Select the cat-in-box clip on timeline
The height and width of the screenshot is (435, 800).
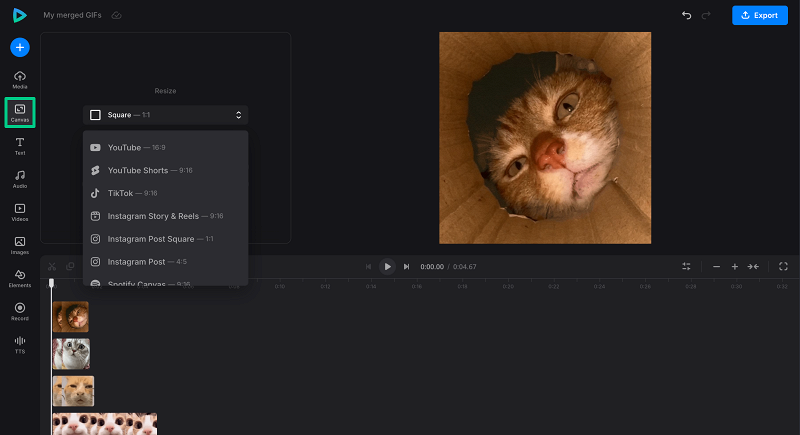click(x=71, y=317)
